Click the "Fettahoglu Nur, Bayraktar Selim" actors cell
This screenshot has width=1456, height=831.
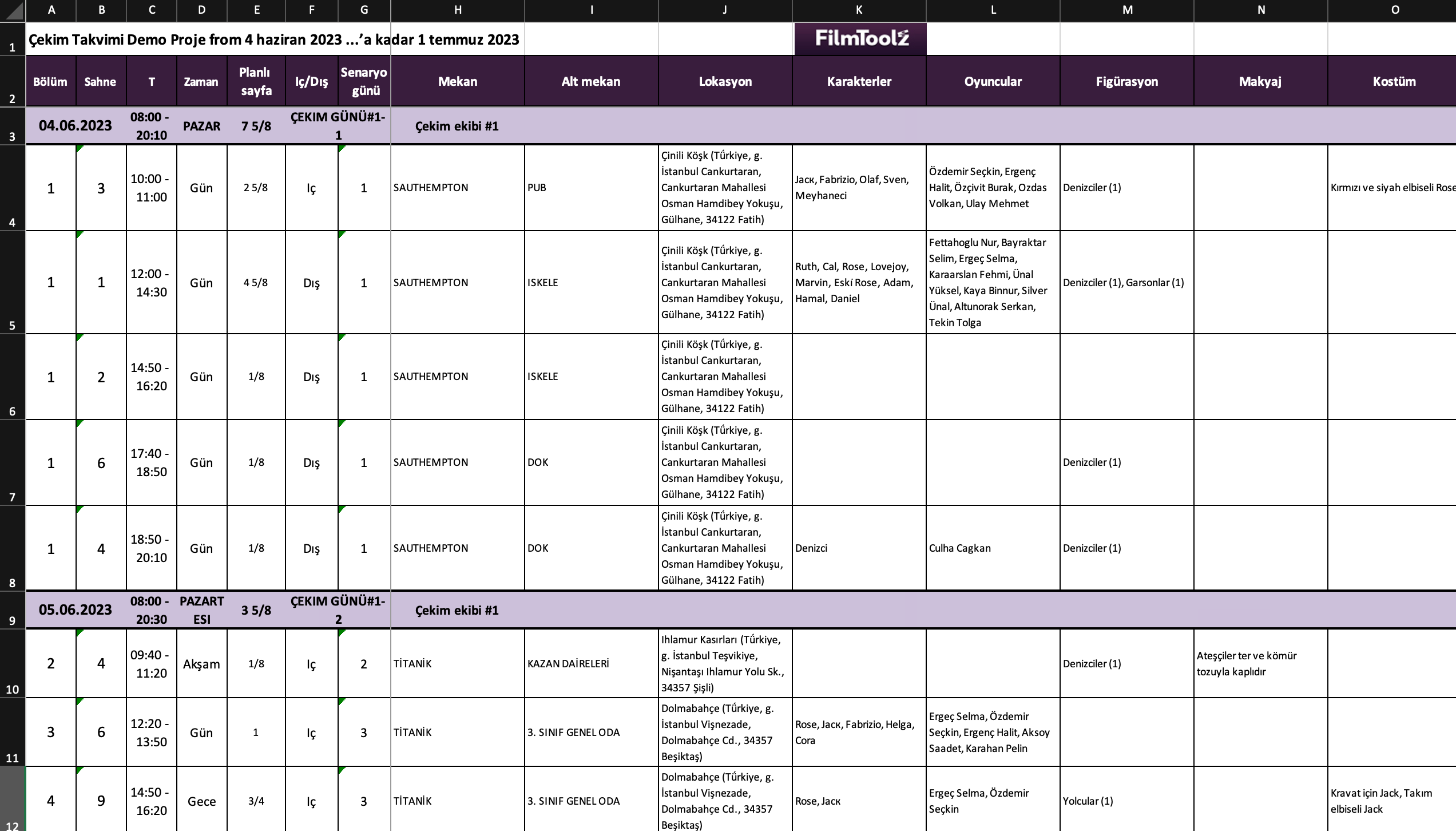993,283
